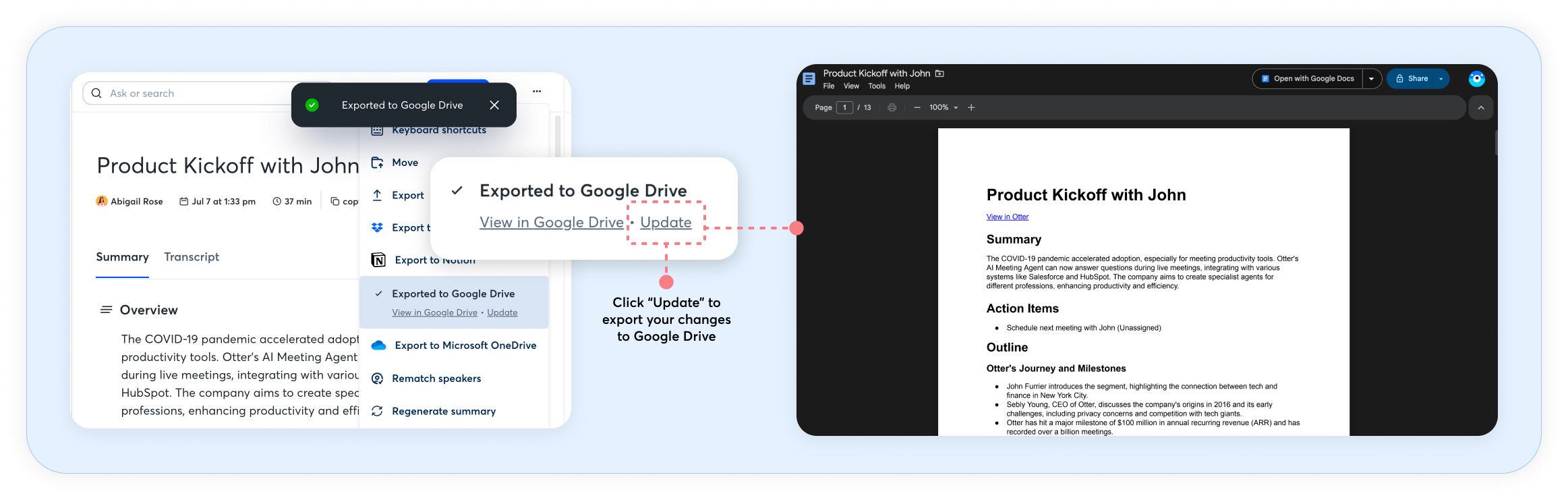Choose Regenerate summary from the menu
The image size is (1568, 500).
(444, 411)
